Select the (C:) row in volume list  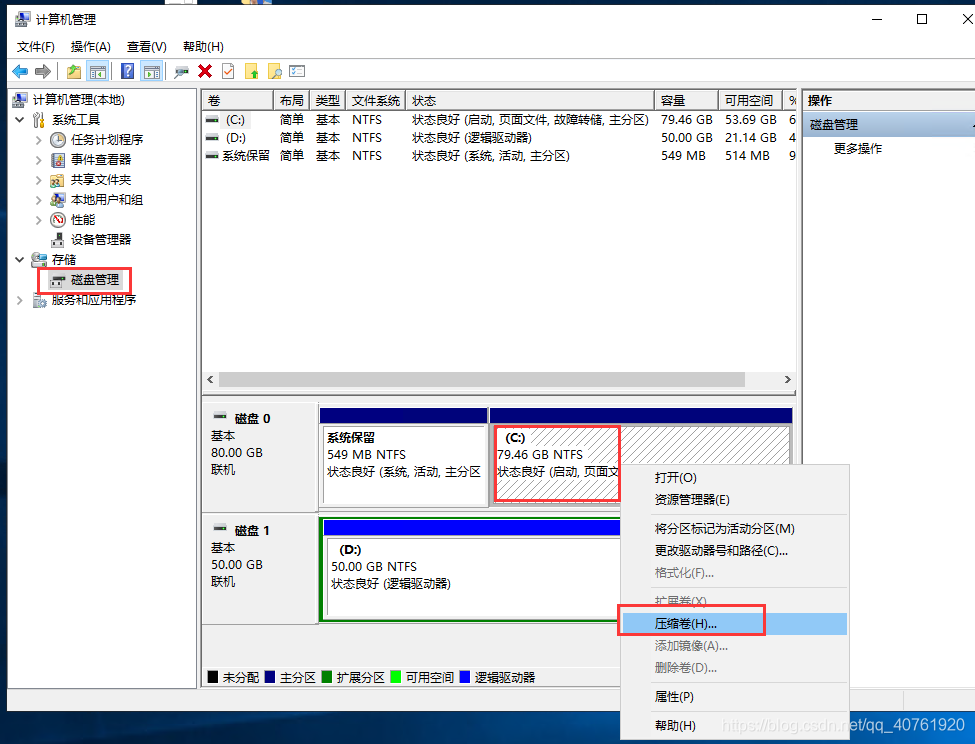pos(499,119)
